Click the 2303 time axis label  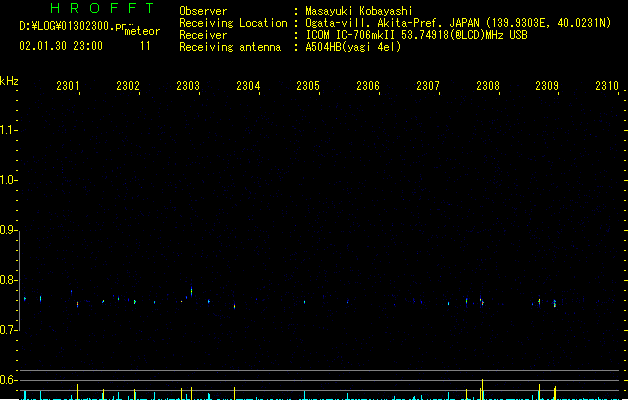(x=188, y=85)
